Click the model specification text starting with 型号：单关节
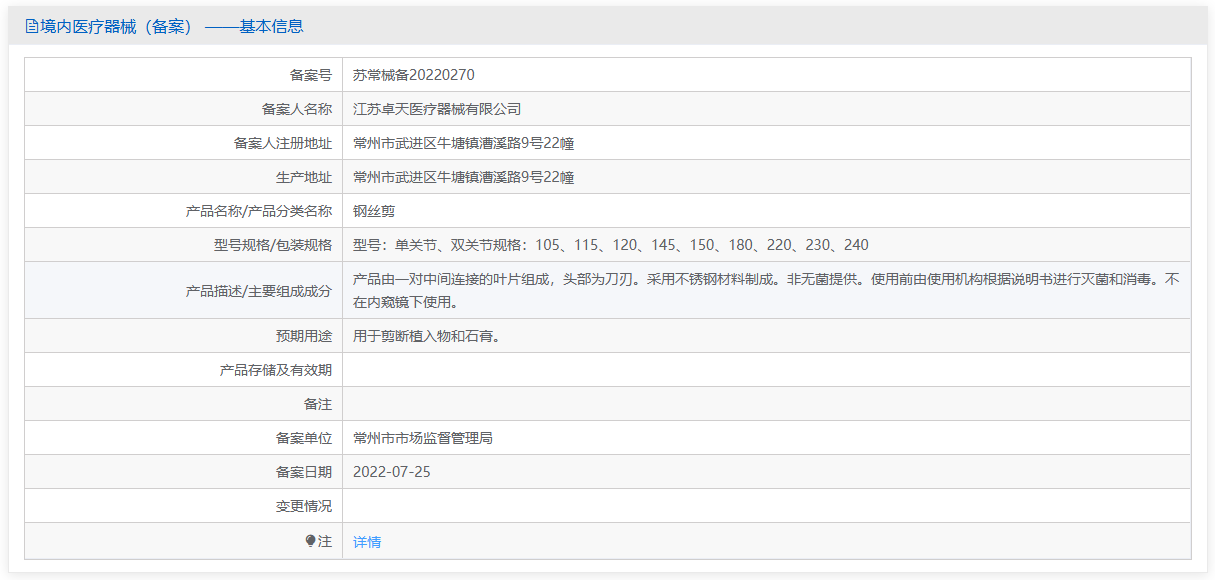The width and height of the screenshot is (1215, 580). coord(611,245)
